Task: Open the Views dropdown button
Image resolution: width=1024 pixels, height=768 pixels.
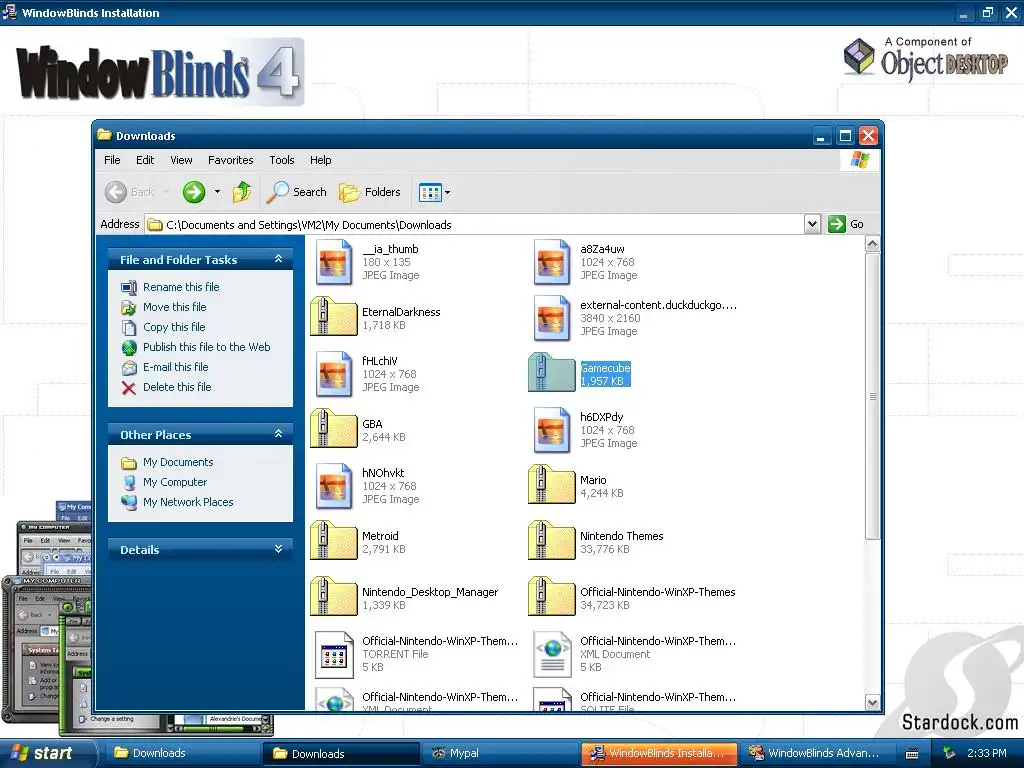Action: pyautogui.click(x=435, y=192)
